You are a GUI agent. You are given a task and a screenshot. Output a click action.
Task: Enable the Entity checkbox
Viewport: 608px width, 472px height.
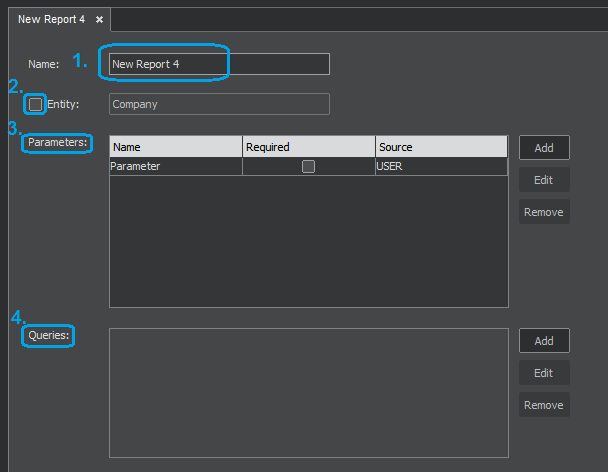coord(35,104)
